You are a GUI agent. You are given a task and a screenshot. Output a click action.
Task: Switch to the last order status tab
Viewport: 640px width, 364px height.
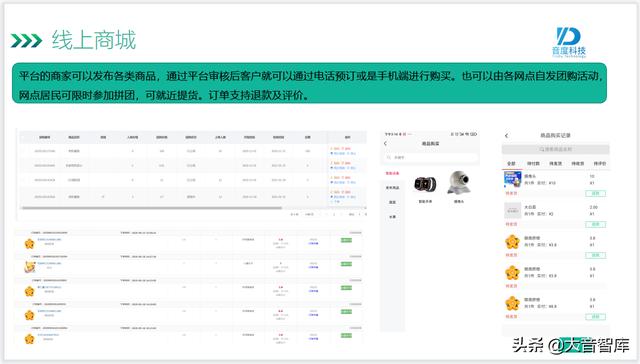600,163
